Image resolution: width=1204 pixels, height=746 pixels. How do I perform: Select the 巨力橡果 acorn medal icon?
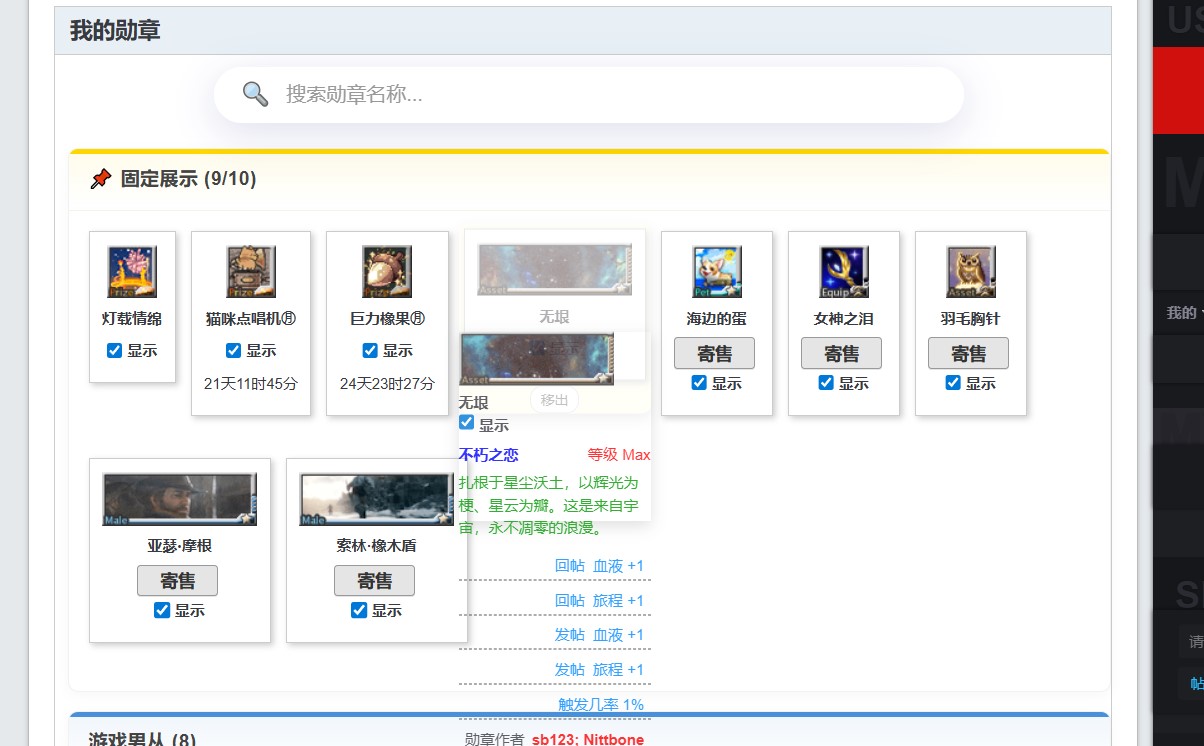[387, 272]
